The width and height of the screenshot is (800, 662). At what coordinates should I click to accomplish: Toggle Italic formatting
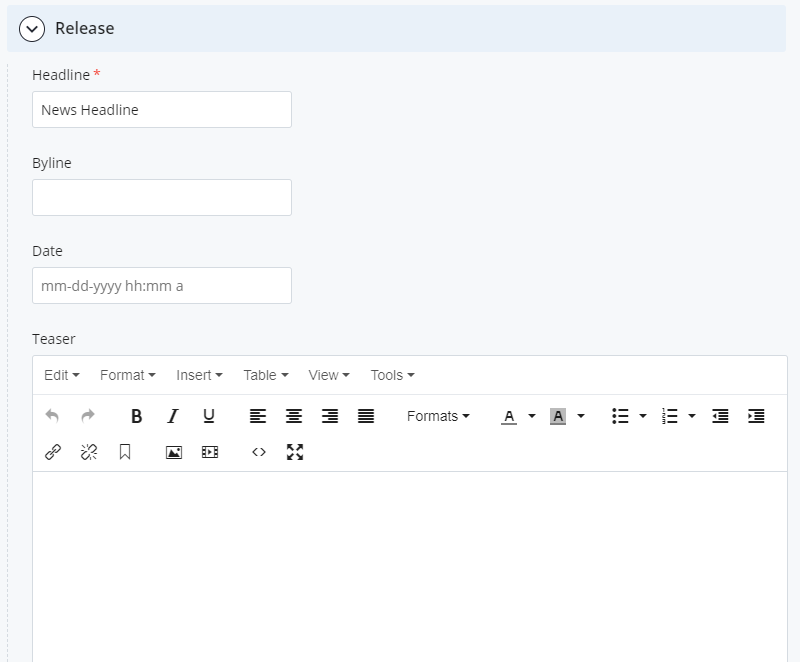[x=173, y=416]
